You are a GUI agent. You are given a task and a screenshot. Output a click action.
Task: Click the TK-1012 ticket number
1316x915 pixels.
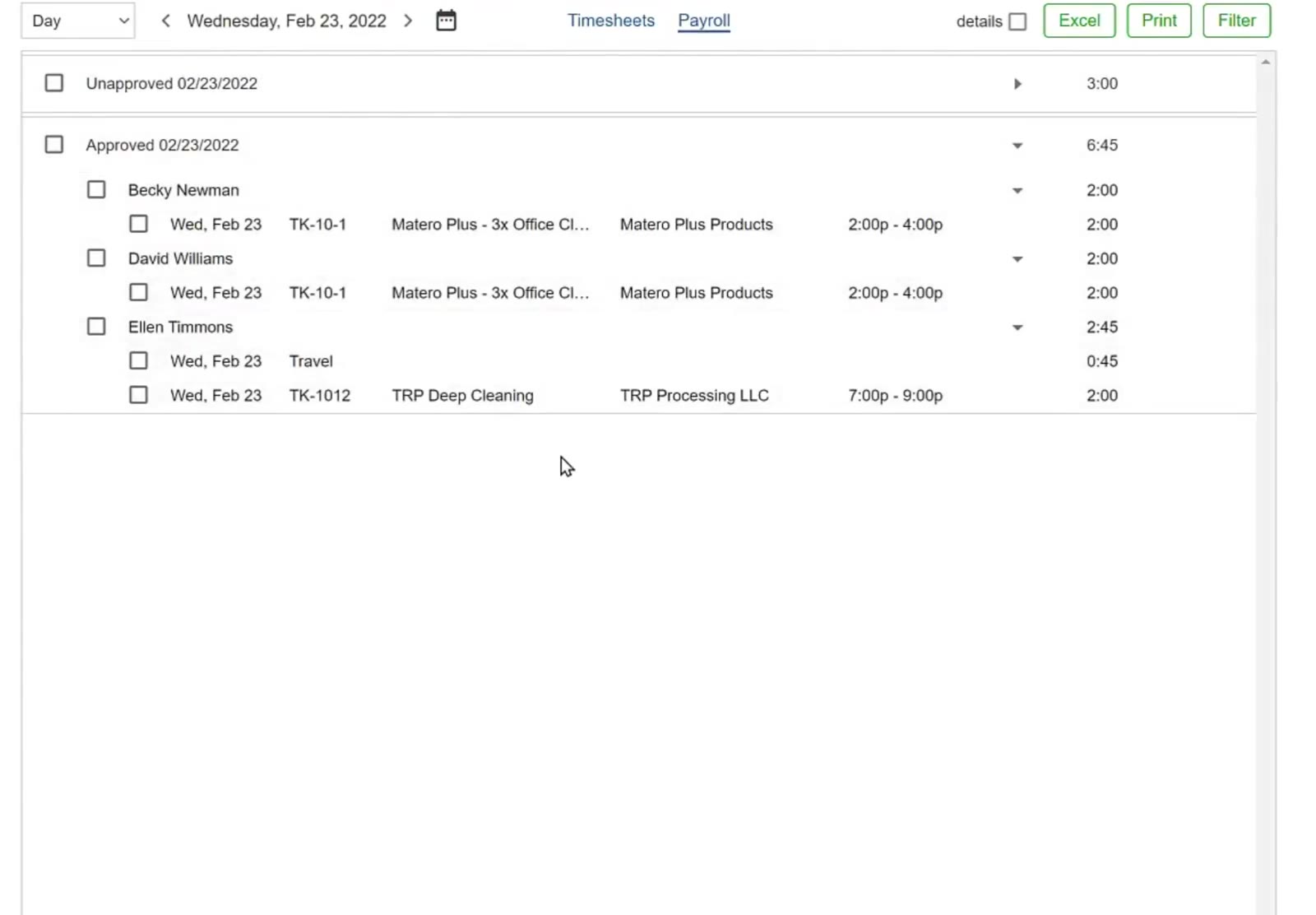click(x=320, y=396)
